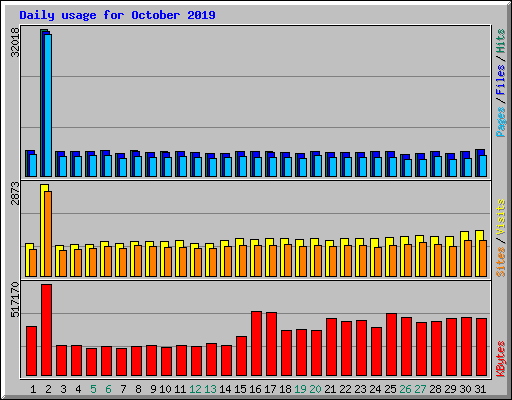The width and height of the screenshot is (512, 400).
Task: Click the 'KBytes' legend label
Action: pos(500,359)
